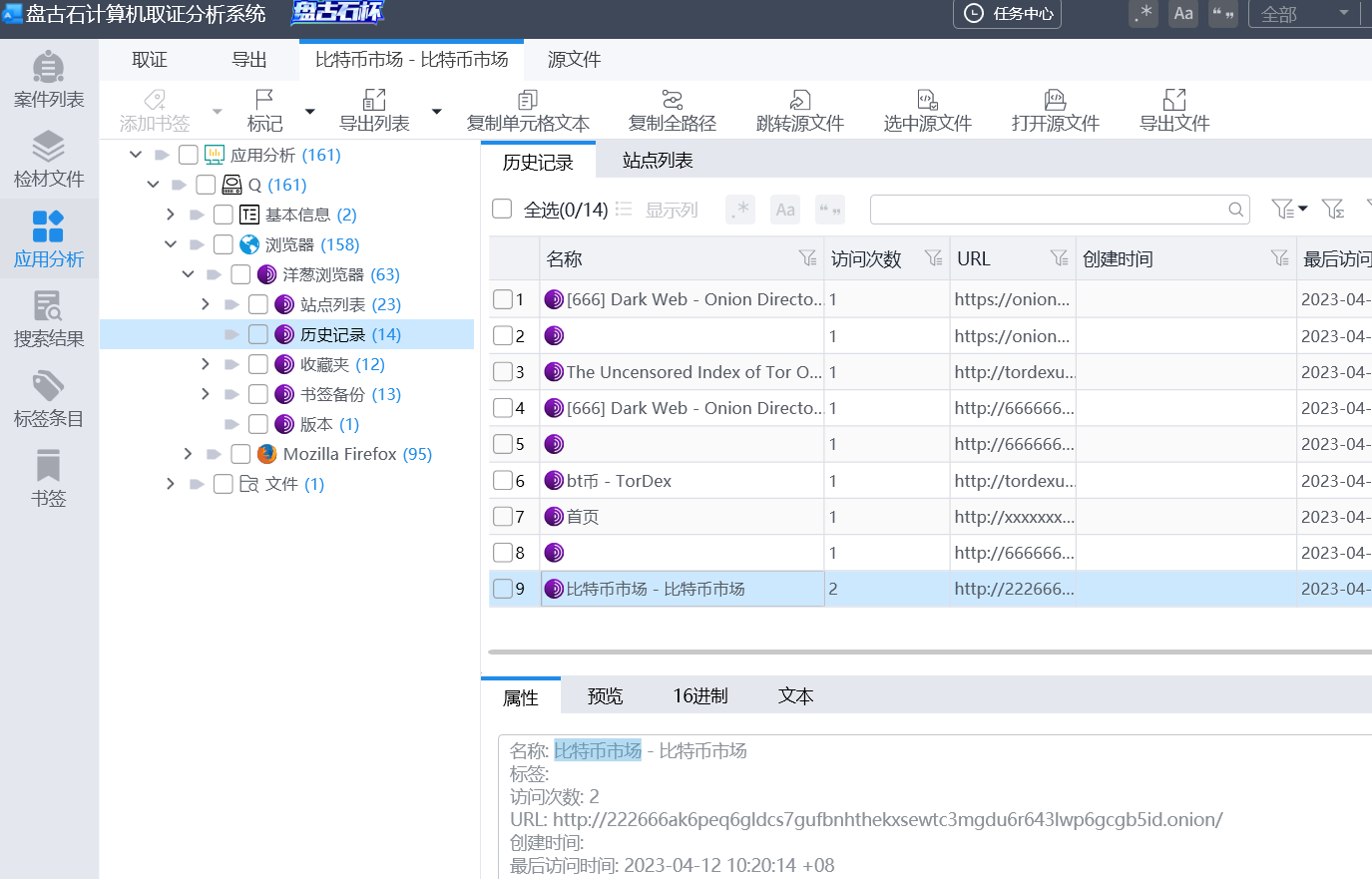Filter the URL column
Screen dimensions: 1372x879
click(x=1060, y=258)
